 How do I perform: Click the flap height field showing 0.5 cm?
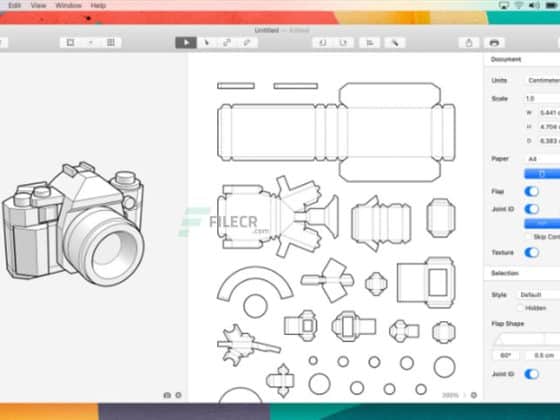542,355
